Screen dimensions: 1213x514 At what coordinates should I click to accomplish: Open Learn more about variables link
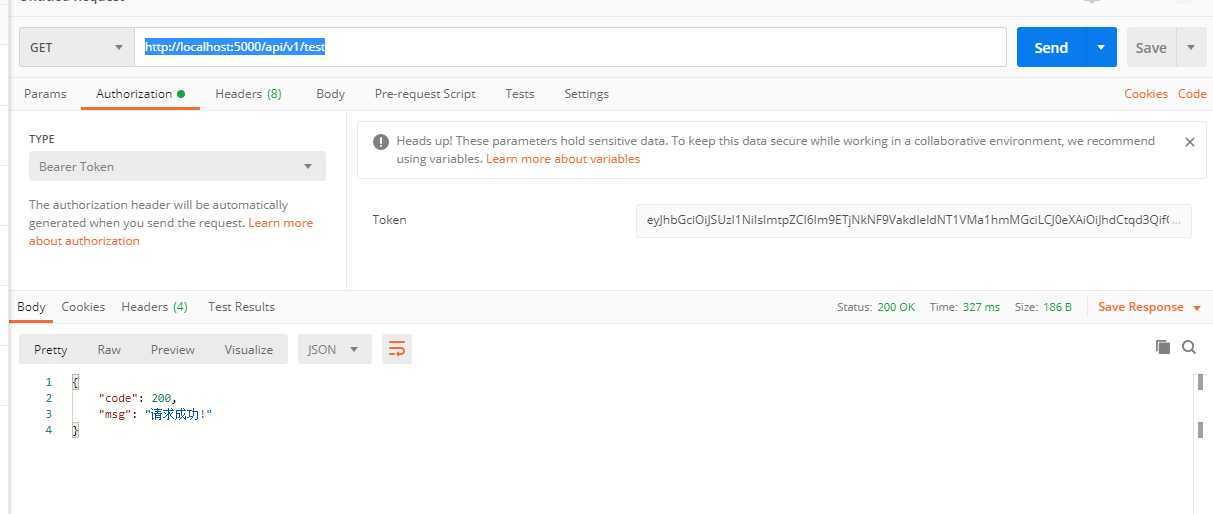563,159
